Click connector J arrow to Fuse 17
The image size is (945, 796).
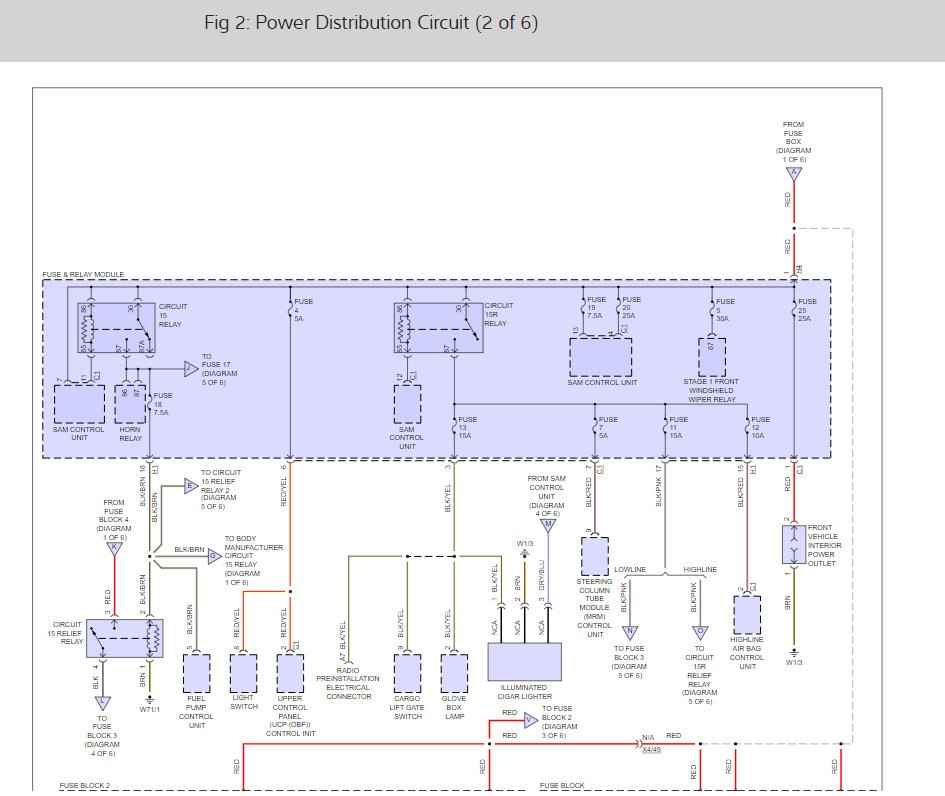click(x=191, y=367)
